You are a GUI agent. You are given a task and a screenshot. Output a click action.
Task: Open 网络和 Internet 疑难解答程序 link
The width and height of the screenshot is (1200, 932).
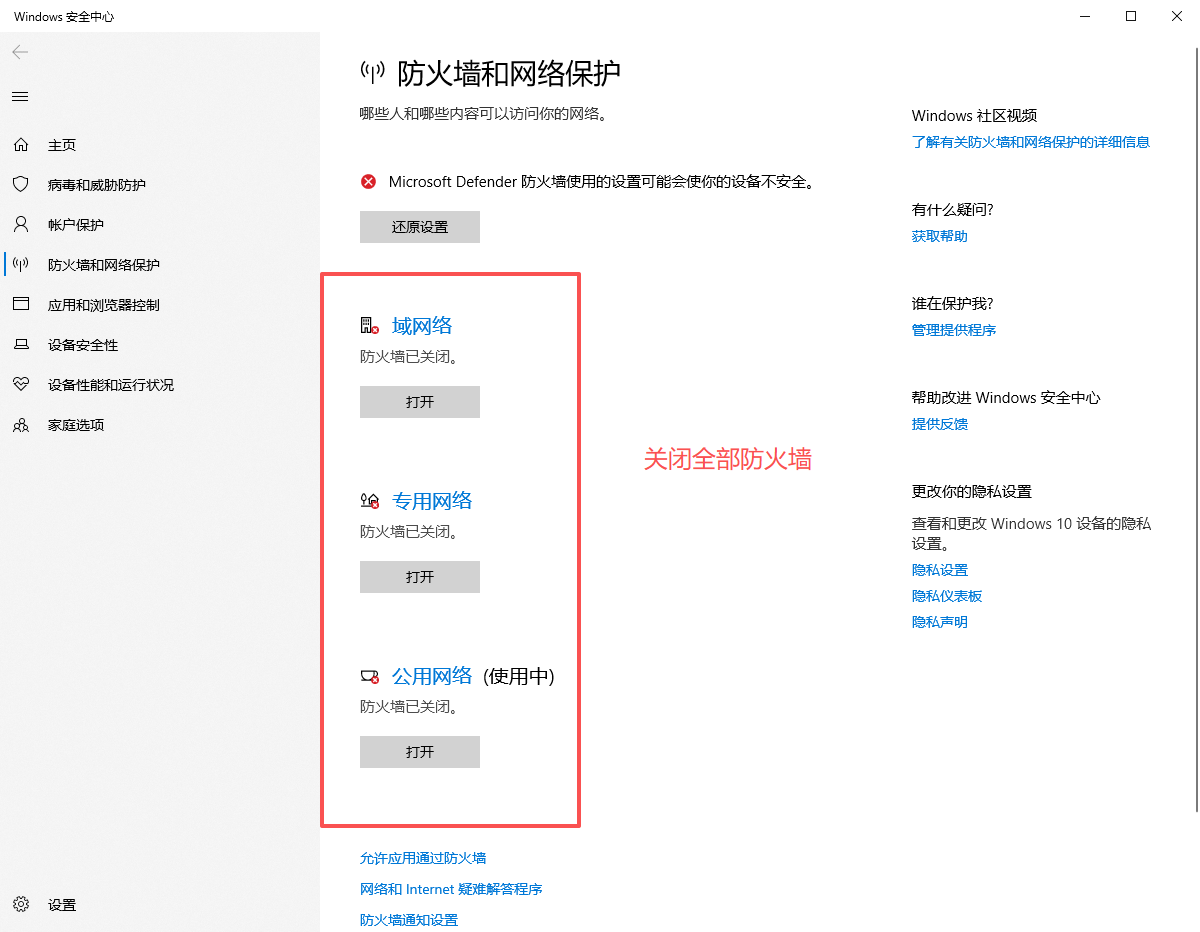451,889
